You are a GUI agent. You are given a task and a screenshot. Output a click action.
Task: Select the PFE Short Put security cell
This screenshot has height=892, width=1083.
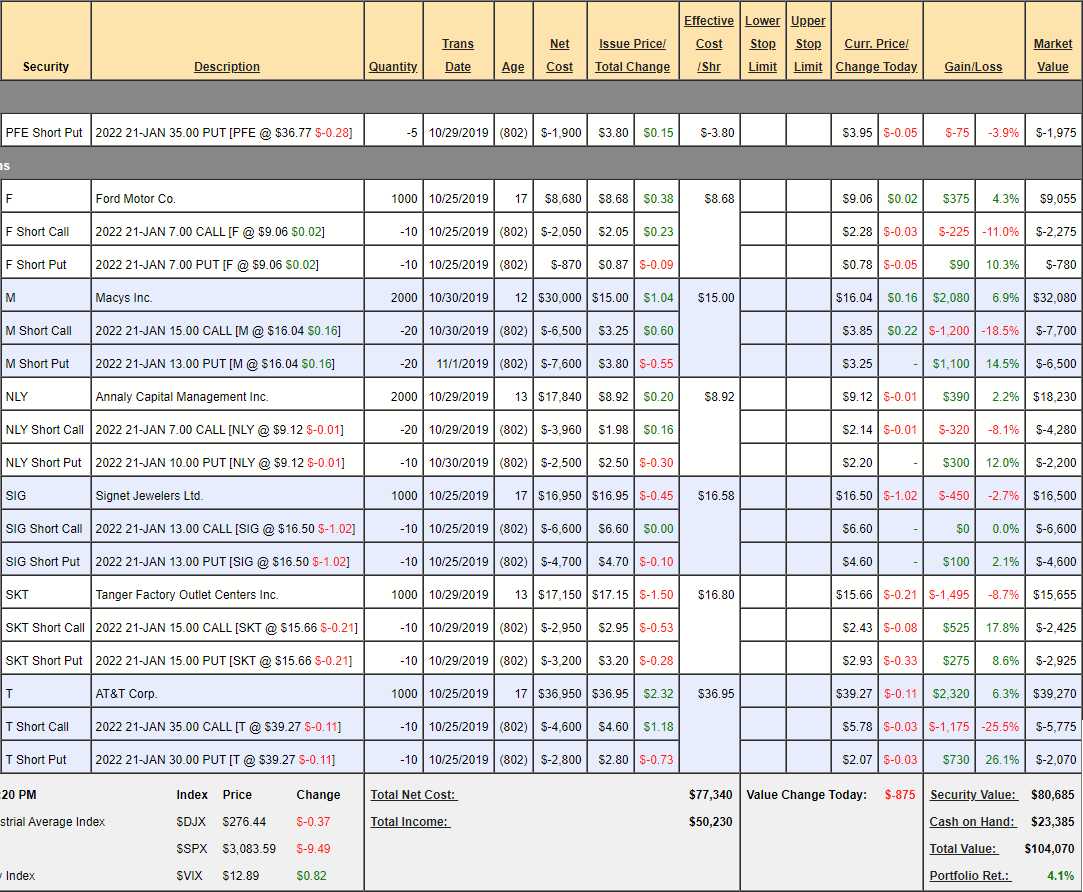tap(44, 133)
